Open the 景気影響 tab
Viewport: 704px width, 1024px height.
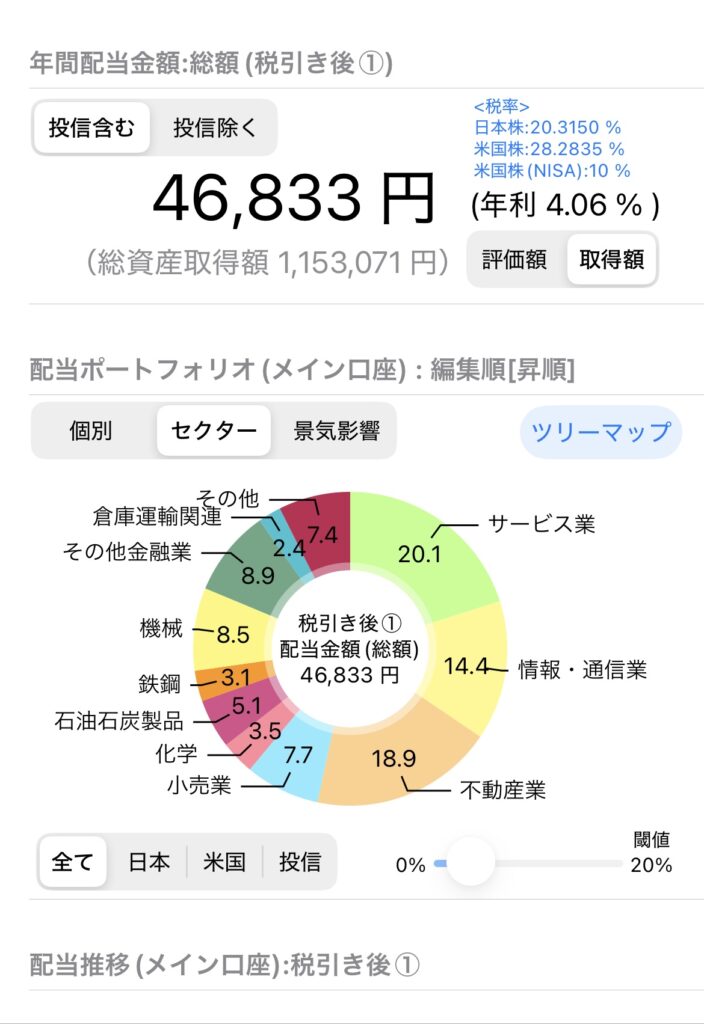tap(336, 431)
